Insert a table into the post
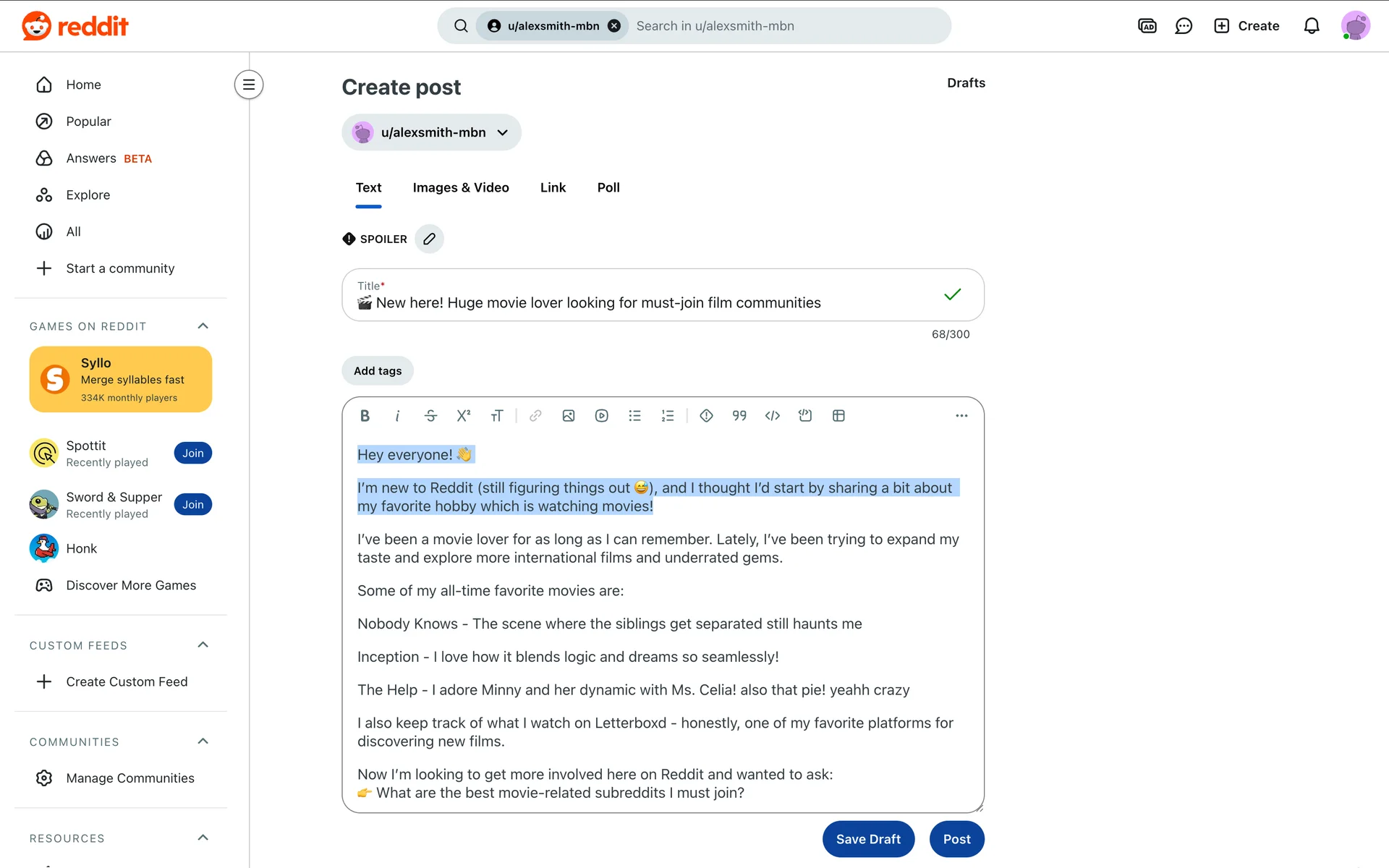Screen dimensions: 1389x868 (838, 416)
